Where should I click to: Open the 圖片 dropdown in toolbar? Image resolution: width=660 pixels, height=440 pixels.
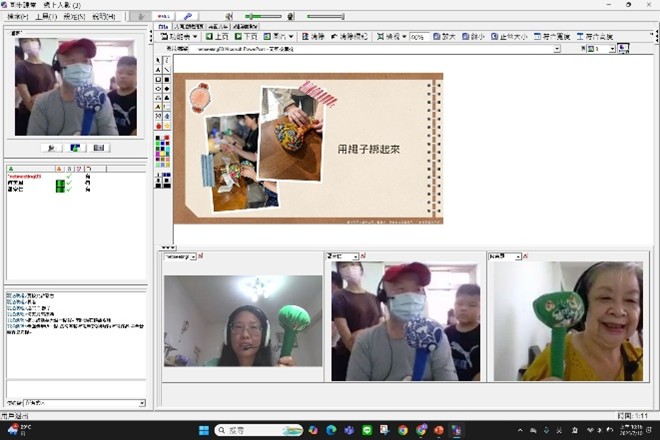click(279, 37)
